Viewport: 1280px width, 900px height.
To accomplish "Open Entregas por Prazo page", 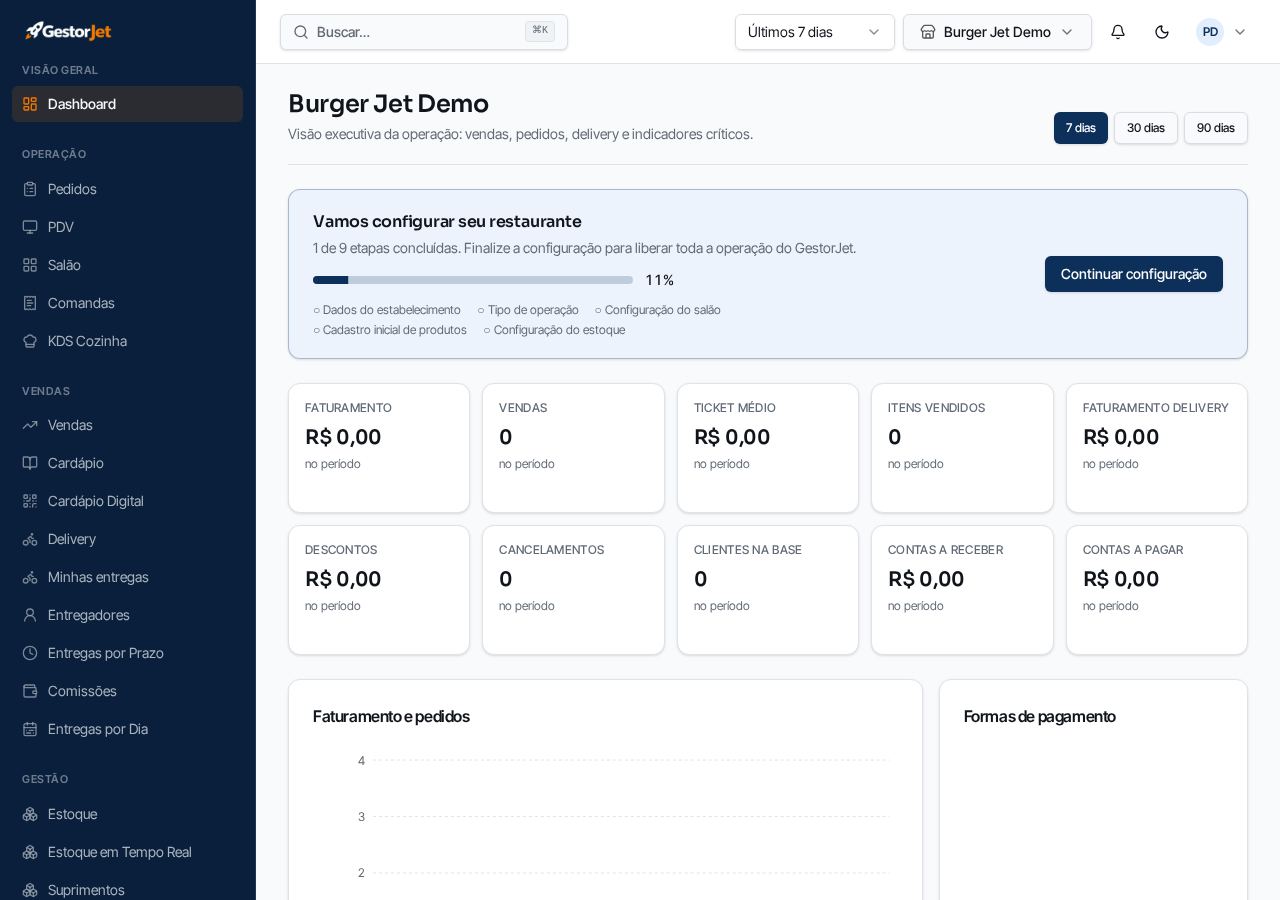I will coord(127,653).
